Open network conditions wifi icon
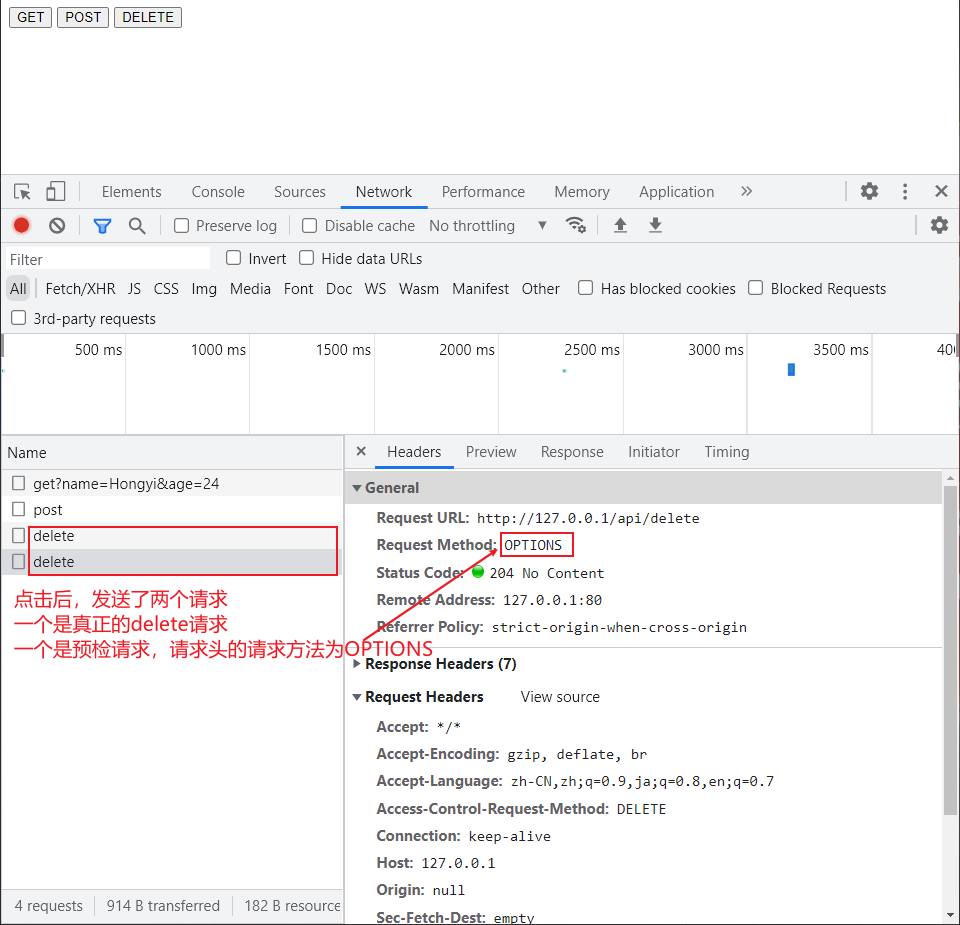 (x=576, y=225)
